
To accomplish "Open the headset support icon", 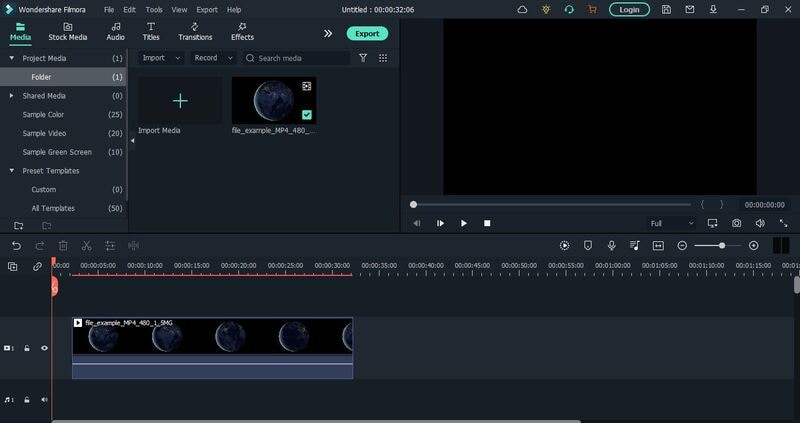I will [x=569, y=10].
